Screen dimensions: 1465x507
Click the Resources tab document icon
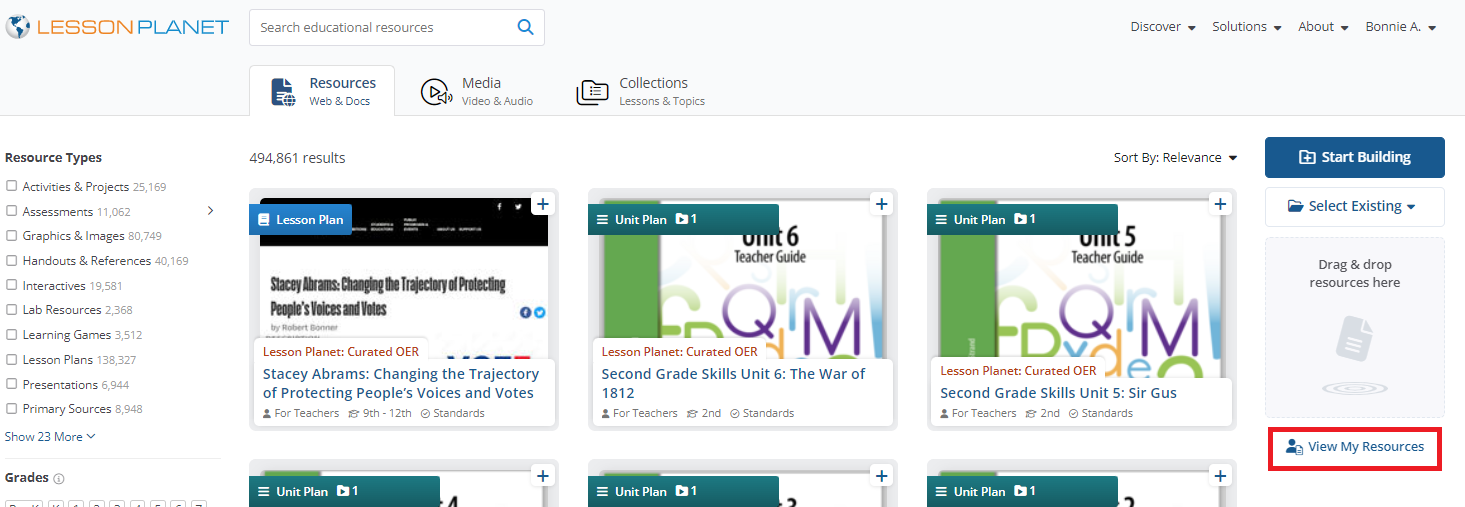[284, 92]
